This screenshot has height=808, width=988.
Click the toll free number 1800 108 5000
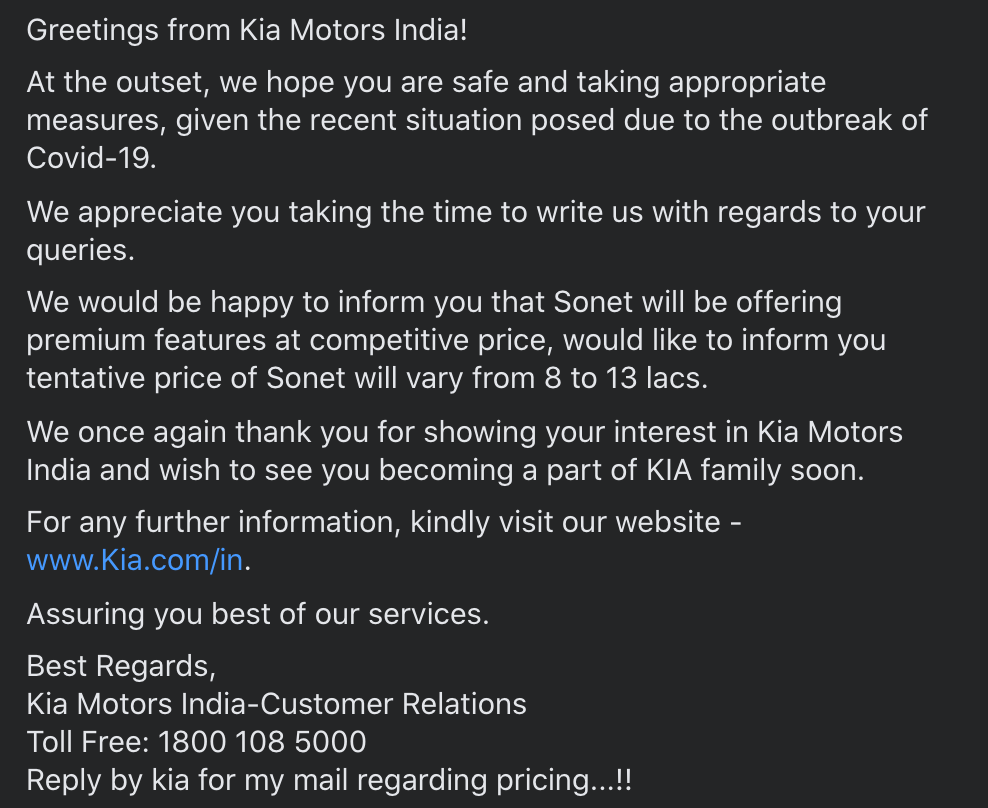point(262,742)
